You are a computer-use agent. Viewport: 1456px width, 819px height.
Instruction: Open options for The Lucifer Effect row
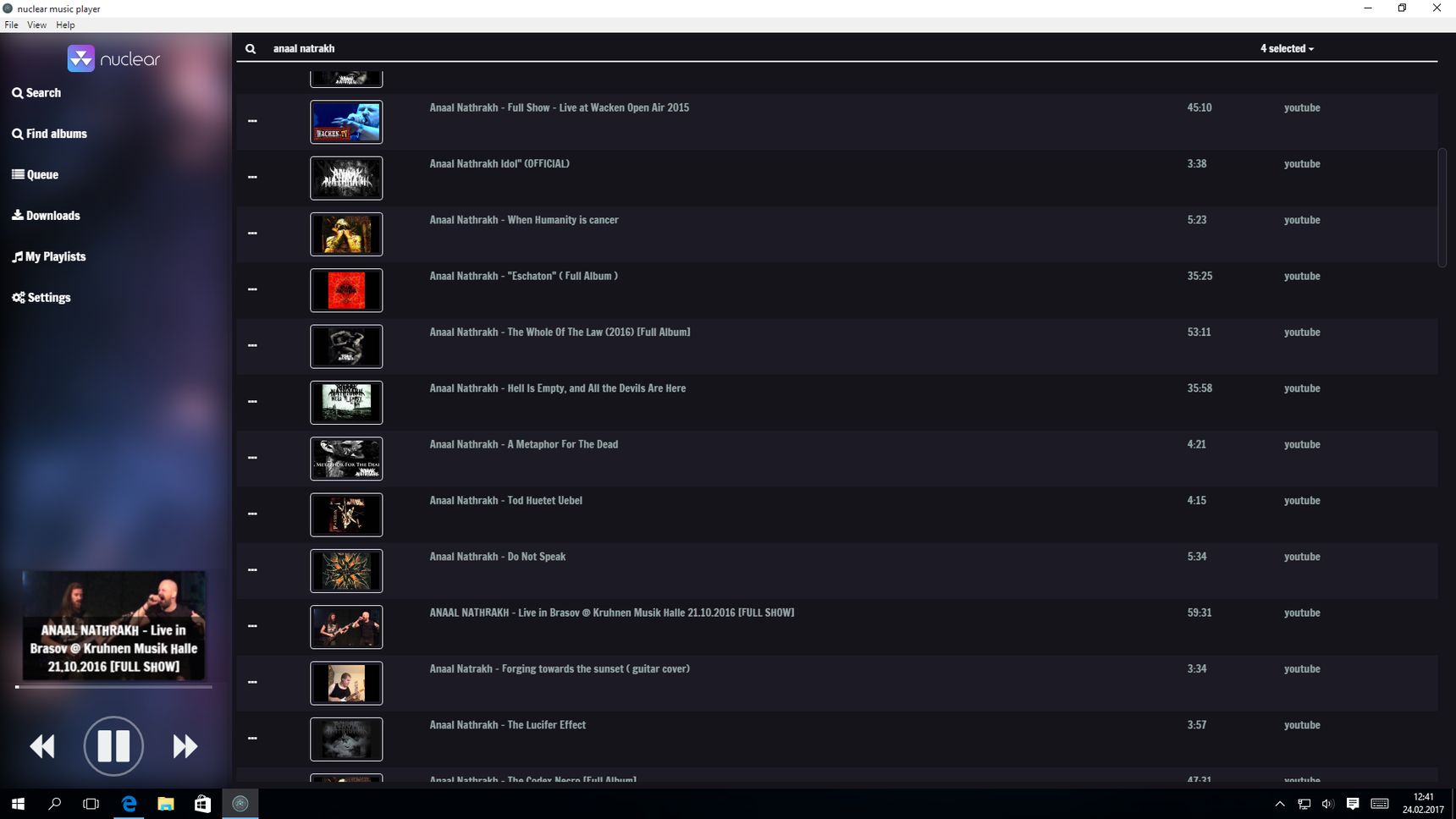pyautogui.click(x=252, y=739)
